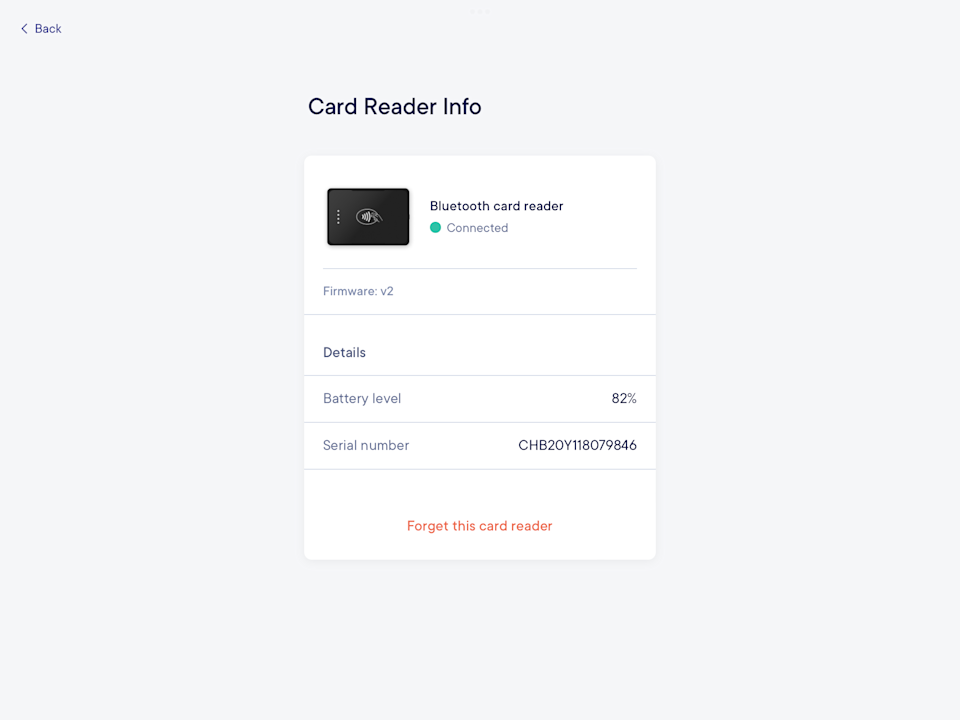Click Forget this card reader
Image resolution: width=960 pixels, height=720 pixels.
point(479,525)
